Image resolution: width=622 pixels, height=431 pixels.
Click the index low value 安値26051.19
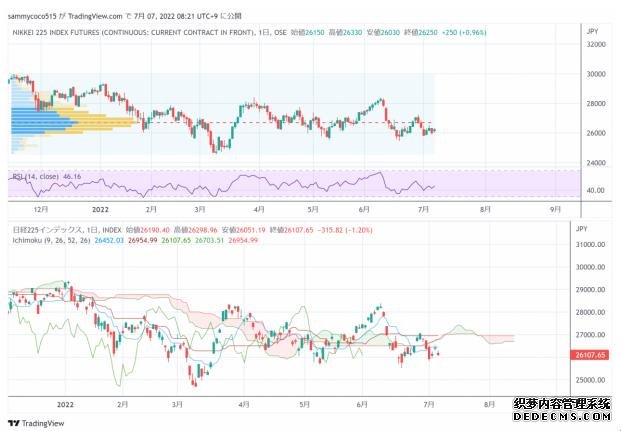[x=244, y=230]
